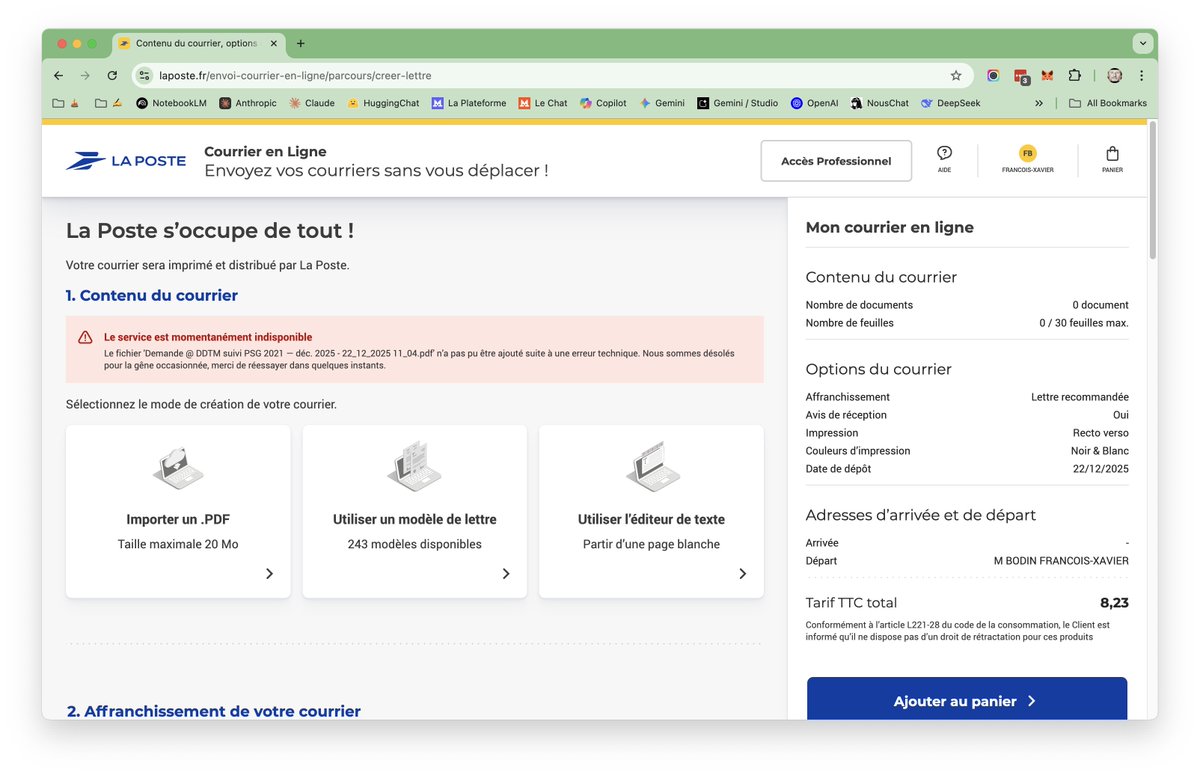Open the Extensions puzzle icon
The image size is (1200, 775).
pos(1074,75)
